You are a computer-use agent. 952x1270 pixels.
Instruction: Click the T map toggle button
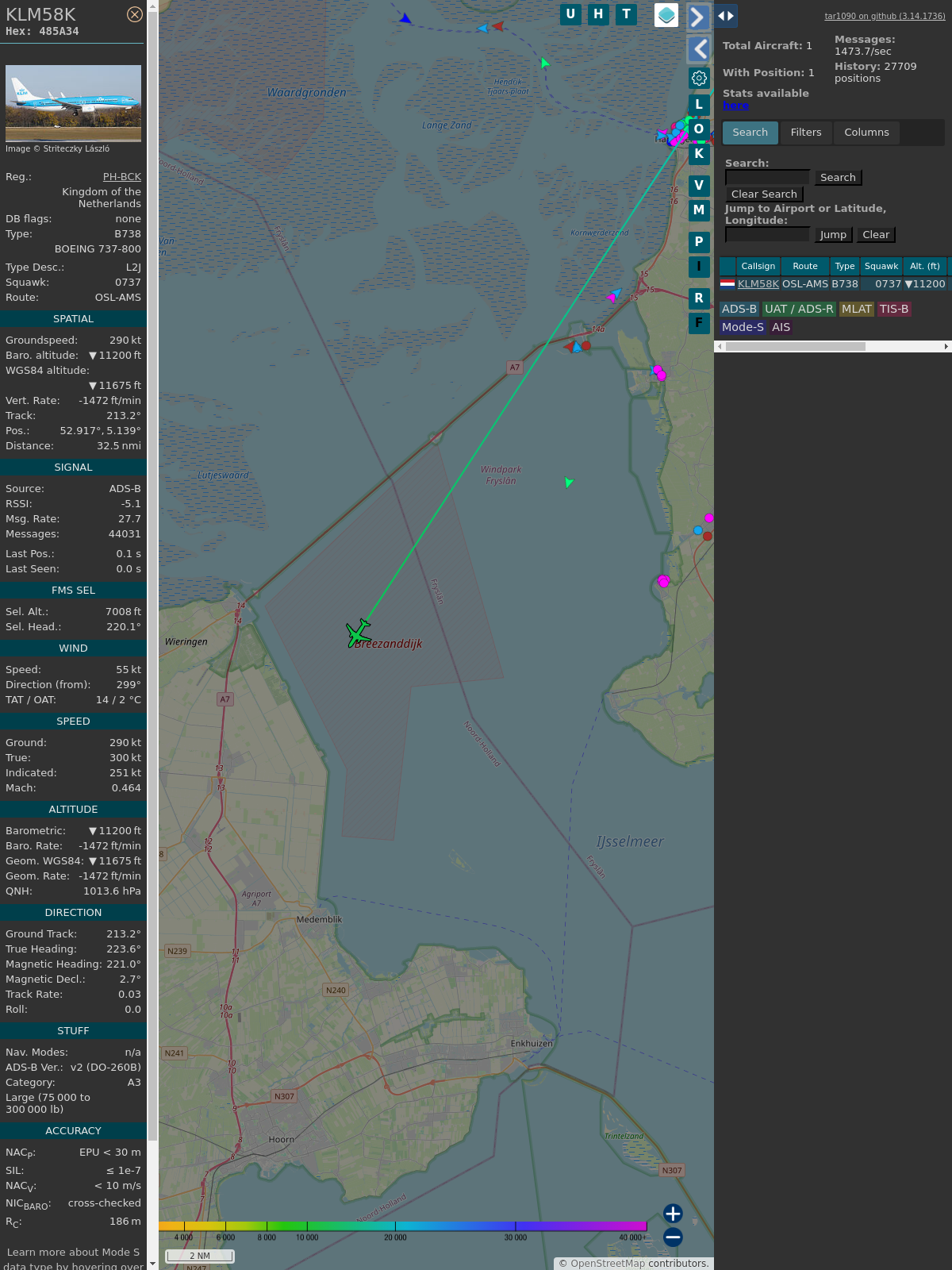627,14
